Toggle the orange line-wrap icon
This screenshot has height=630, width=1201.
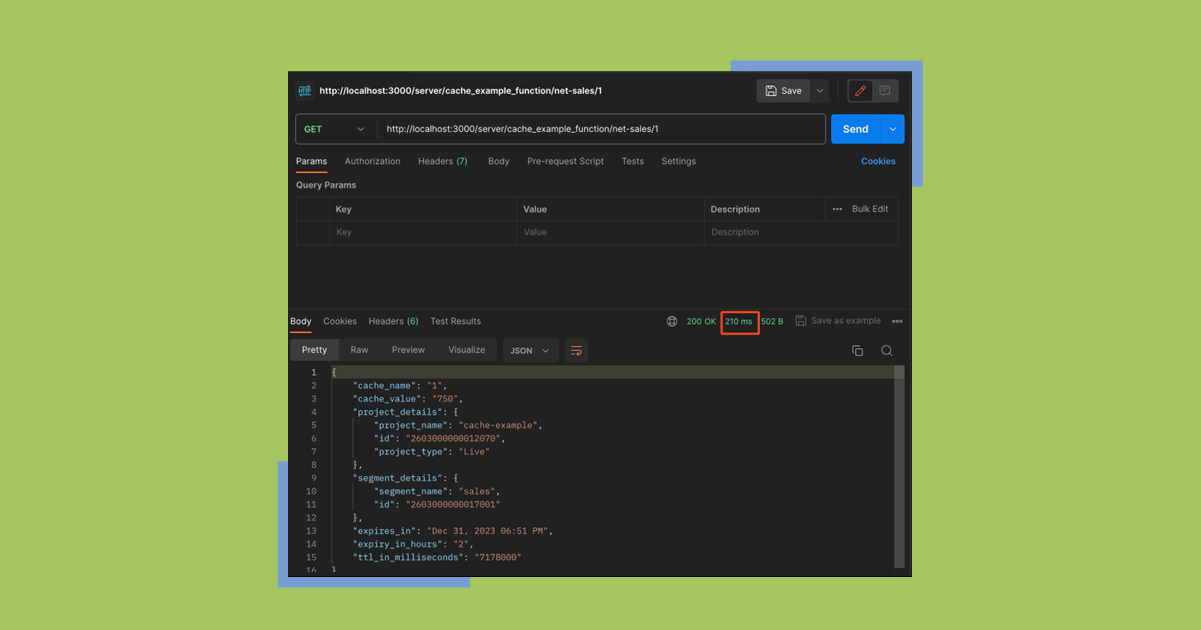coord(576,350)
